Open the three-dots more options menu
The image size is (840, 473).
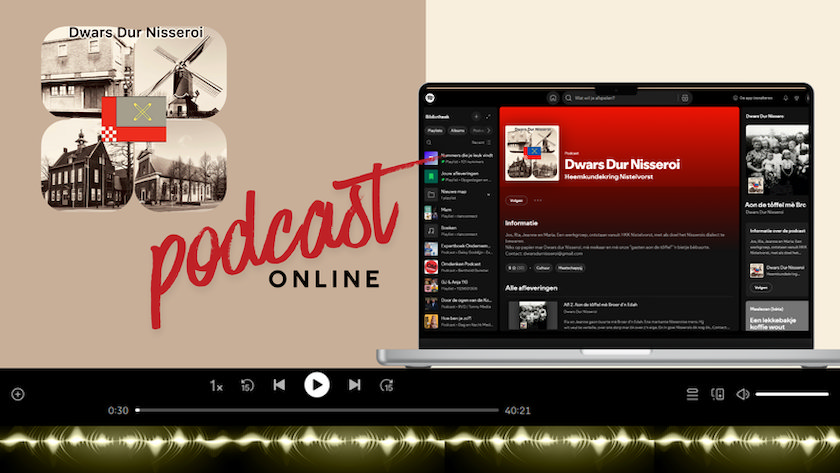pos(538,200)
